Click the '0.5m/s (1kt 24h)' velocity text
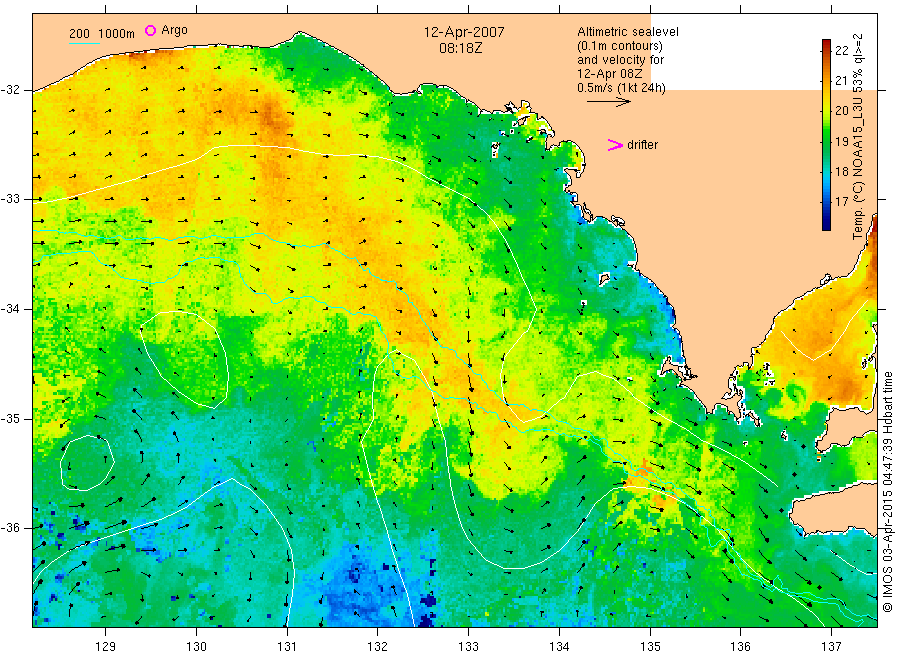Screen dimensions: 900x660 point(622,88)
